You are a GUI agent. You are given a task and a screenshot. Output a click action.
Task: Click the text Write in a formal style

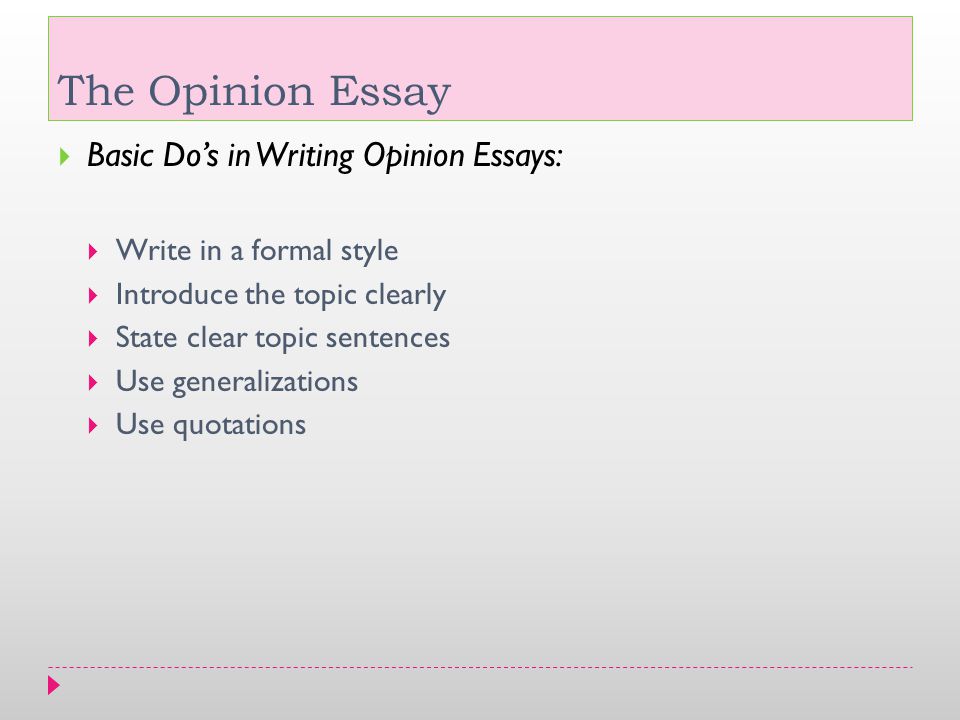pos(257,251)
